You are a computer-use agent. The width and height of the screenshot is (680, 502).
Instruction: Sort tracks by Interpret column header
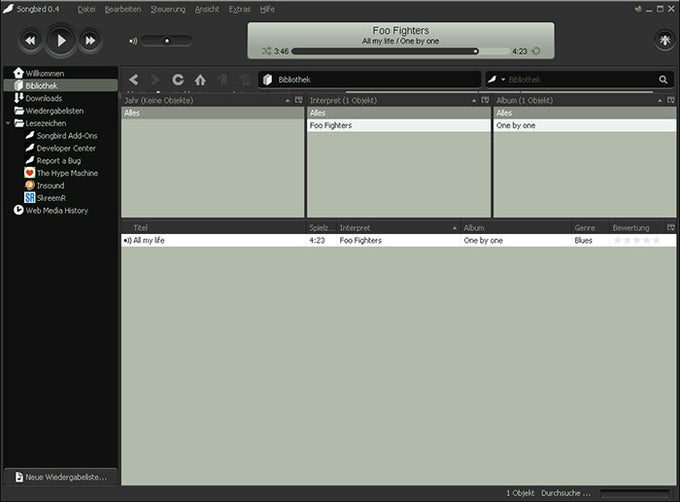pyautogui.click(x=398, y=228)
